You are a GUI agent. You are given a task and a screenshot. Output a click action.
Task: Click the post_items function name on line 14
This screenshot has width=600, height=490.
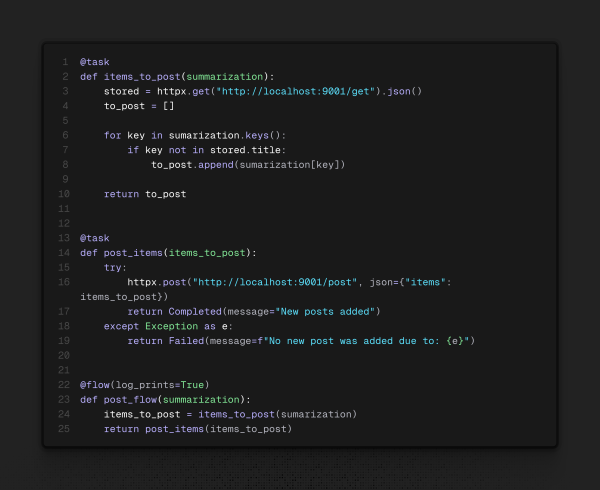131,253
